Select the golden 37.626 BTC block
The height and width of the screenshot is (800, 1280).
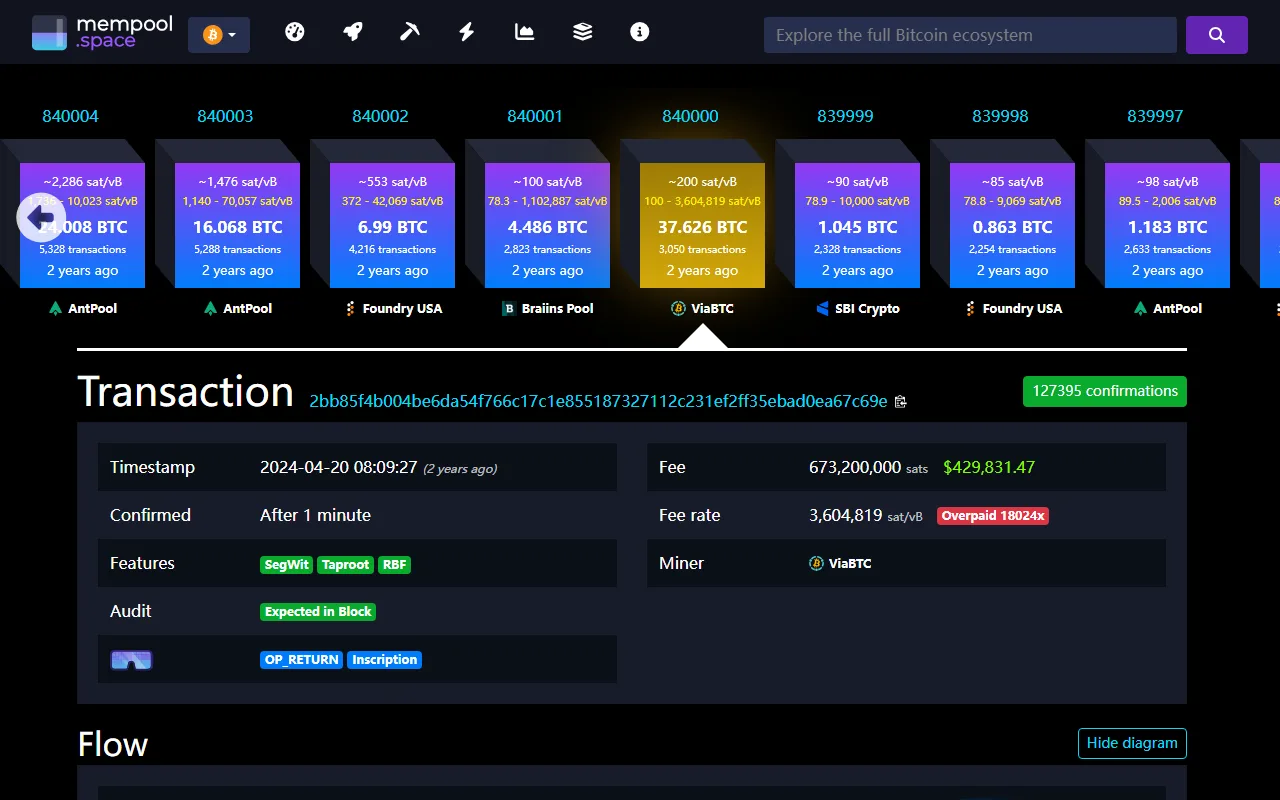(702, 225)
